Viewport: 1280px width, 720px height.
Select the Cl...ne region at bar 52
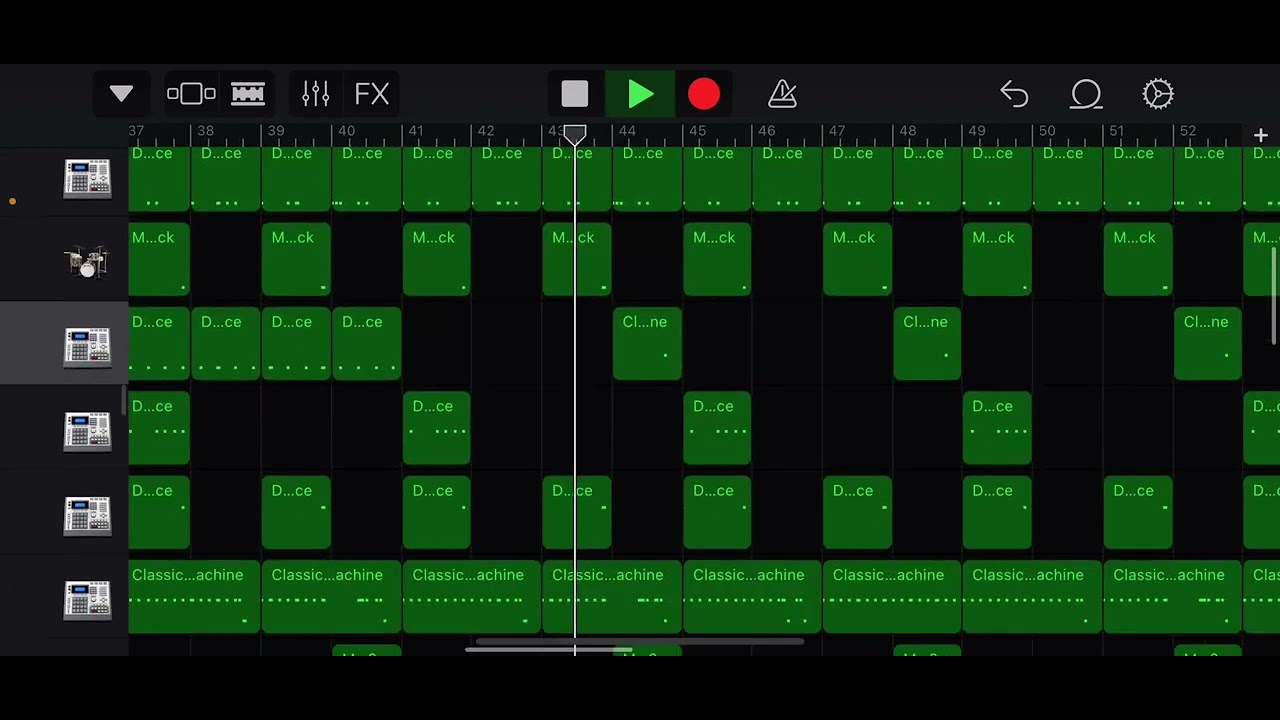[x=1208, y=346]
